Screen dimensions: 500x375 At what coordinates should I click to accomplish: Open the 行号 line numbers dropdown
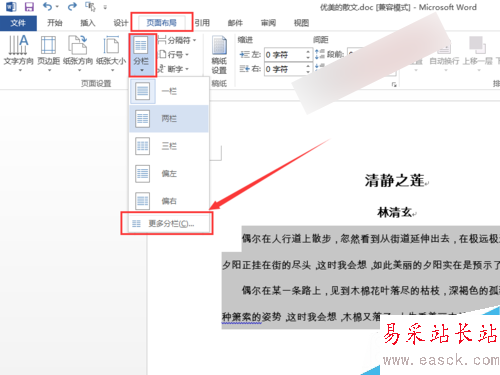click(173, 54)
